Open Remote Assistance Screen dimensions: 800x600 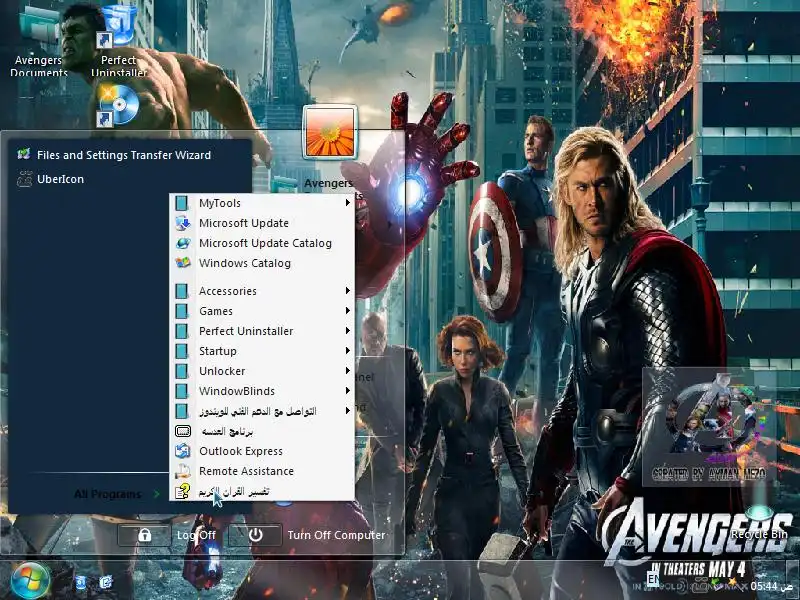tap(262, 471)
